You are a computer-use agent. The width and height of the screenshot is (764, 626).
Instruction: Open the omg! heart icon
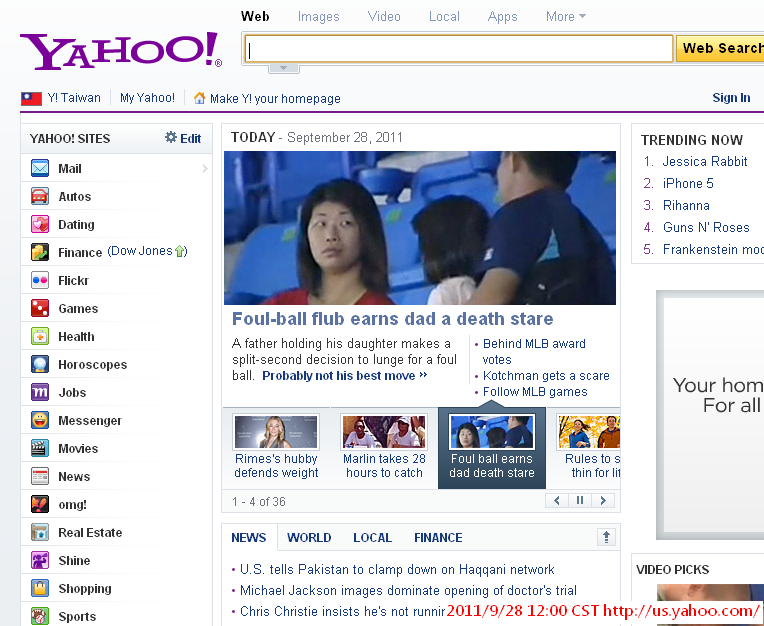coord(40,504)
